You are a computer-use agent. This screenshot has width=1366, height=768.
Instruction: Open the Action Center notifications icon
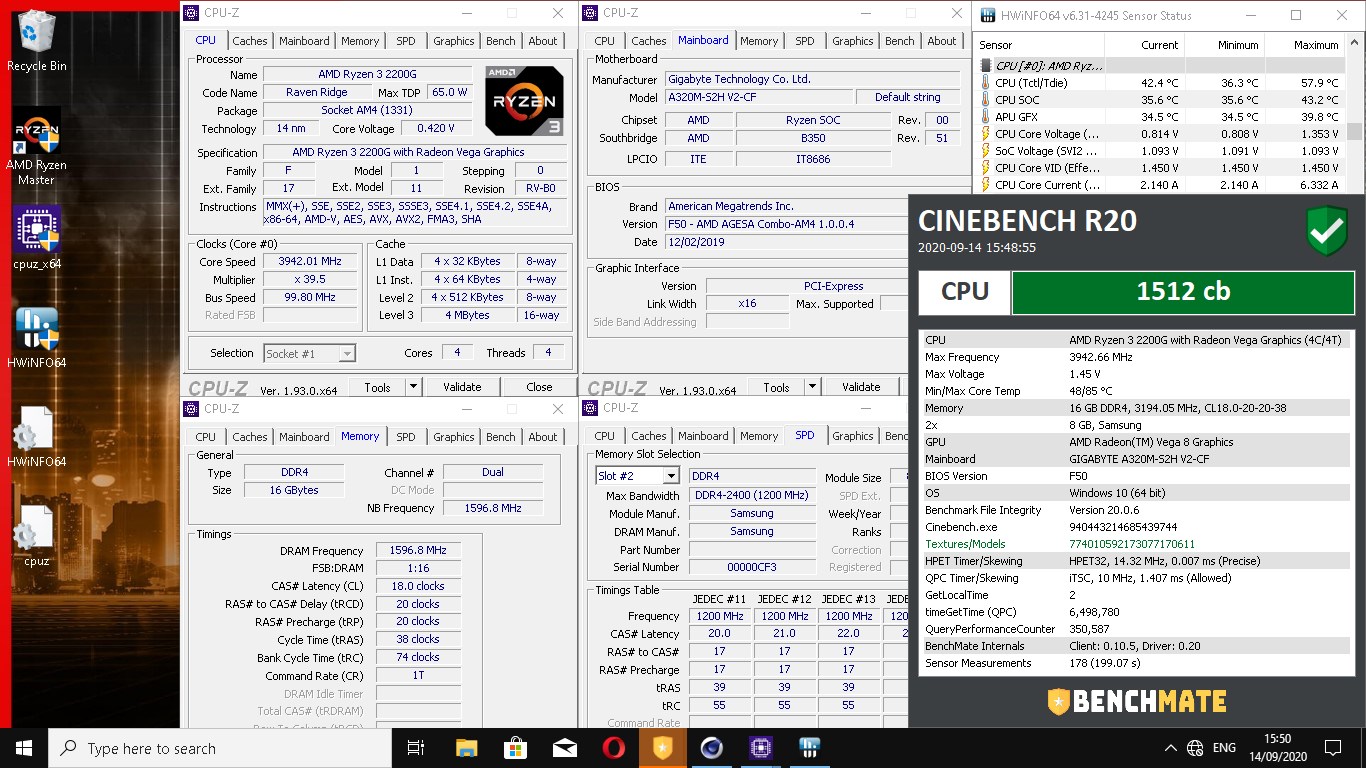coord(1332,748)
